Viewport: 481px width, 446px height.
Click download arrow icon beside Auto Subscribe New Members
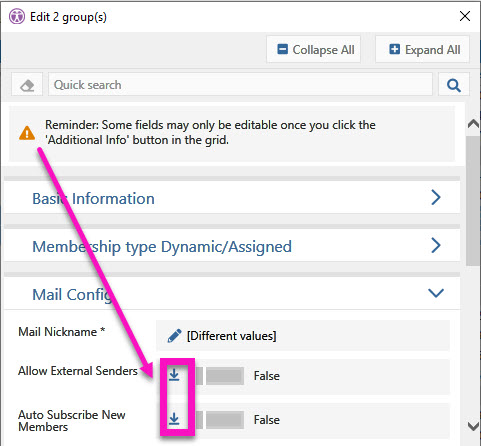174,419
